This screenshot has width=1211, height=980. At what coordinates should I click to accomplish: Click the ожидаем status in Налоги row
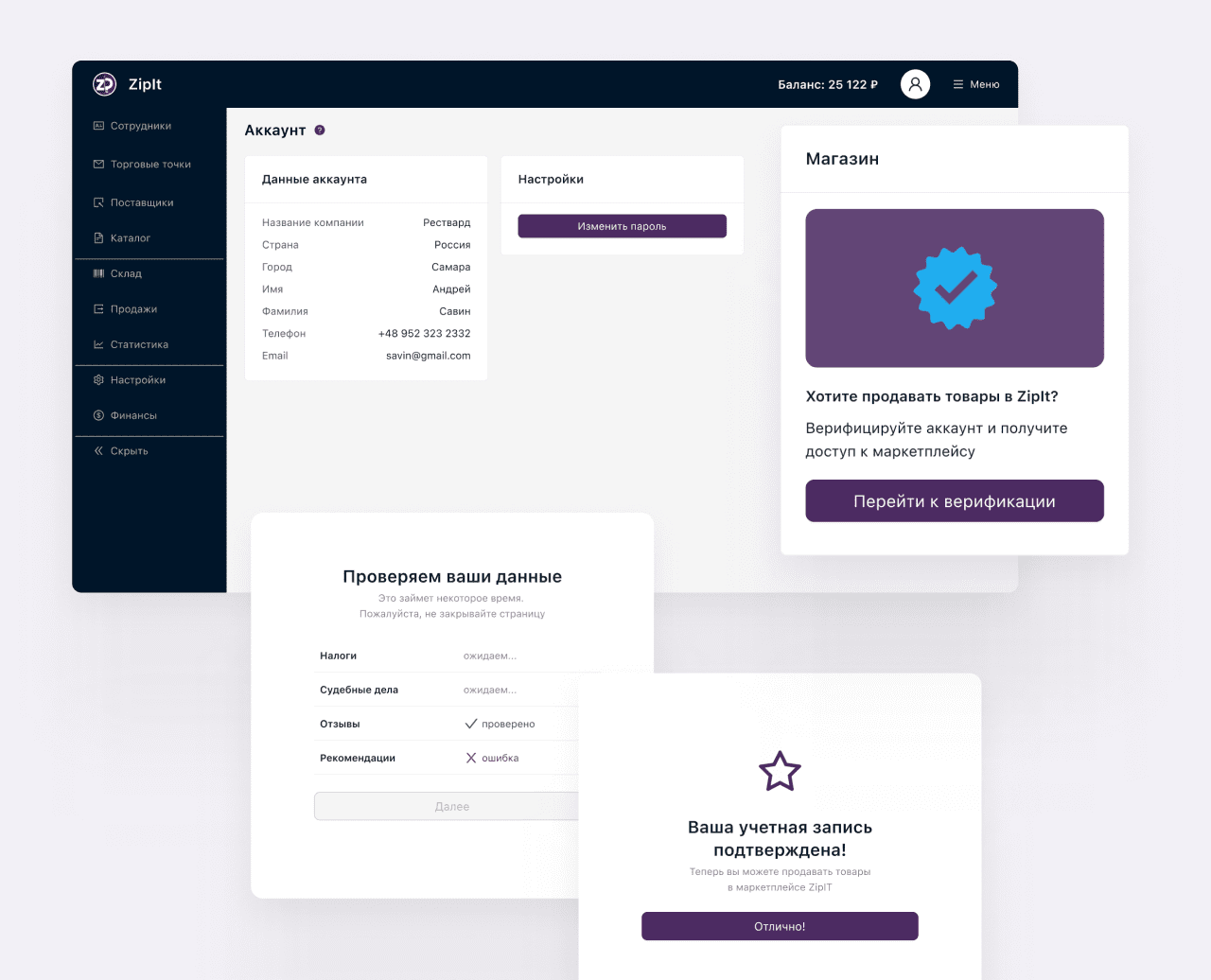[x=490, y=656]
